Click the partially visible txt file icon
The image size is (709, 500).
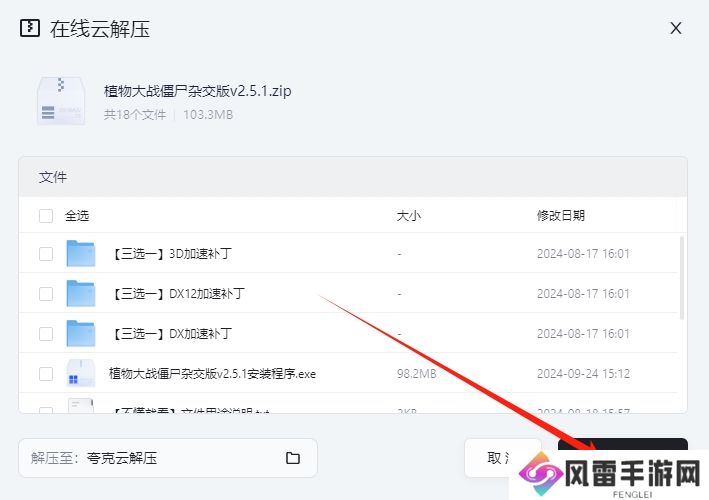80,406
